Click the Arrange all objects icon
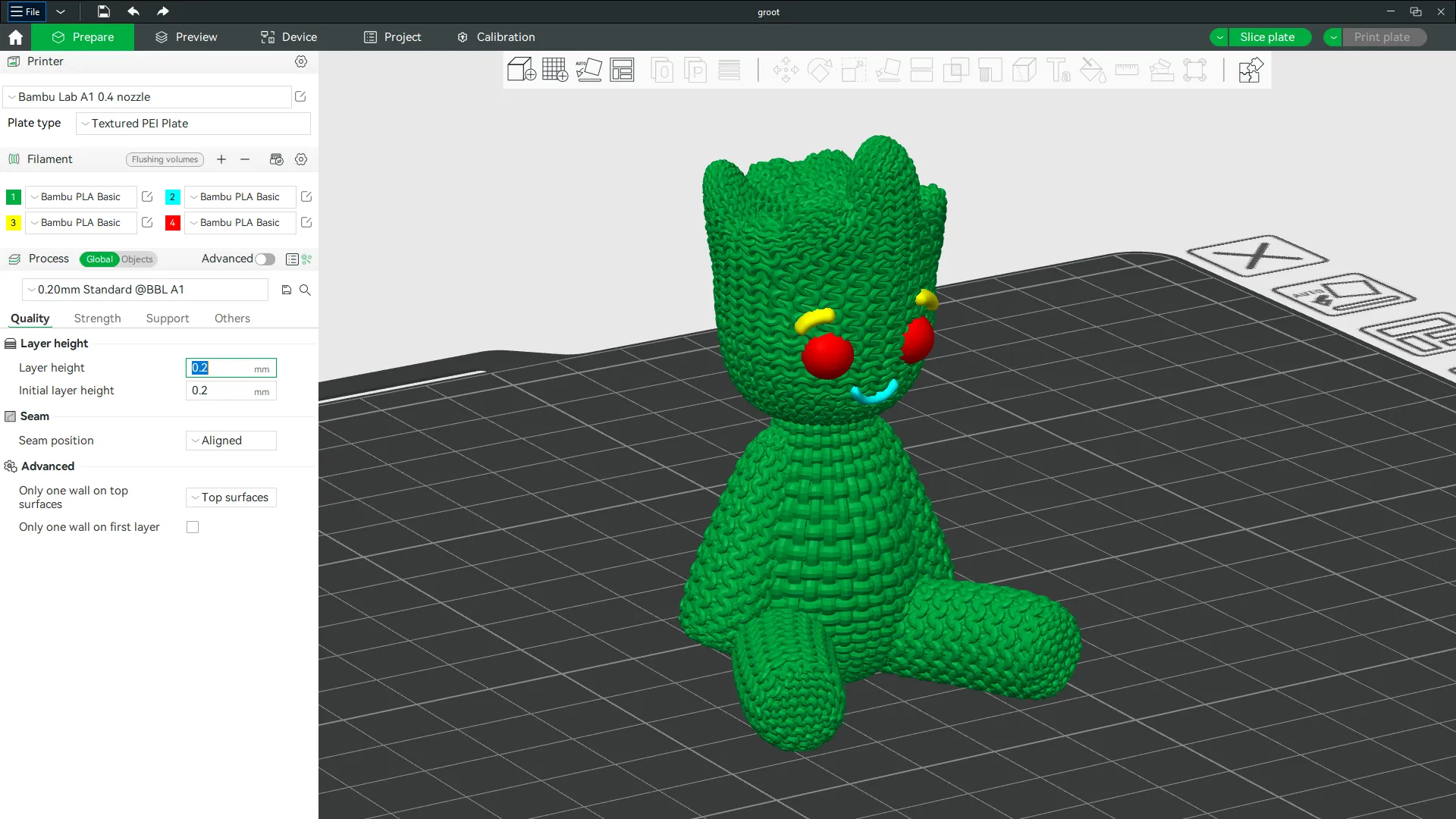1456x819 pixels. [x=622, y=71]
